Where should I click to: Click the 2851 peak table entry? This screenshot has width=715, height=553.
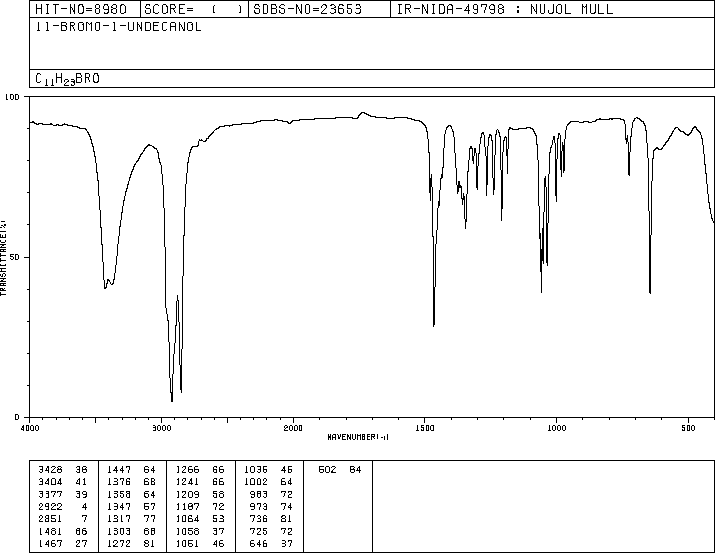tap(63, 519)
